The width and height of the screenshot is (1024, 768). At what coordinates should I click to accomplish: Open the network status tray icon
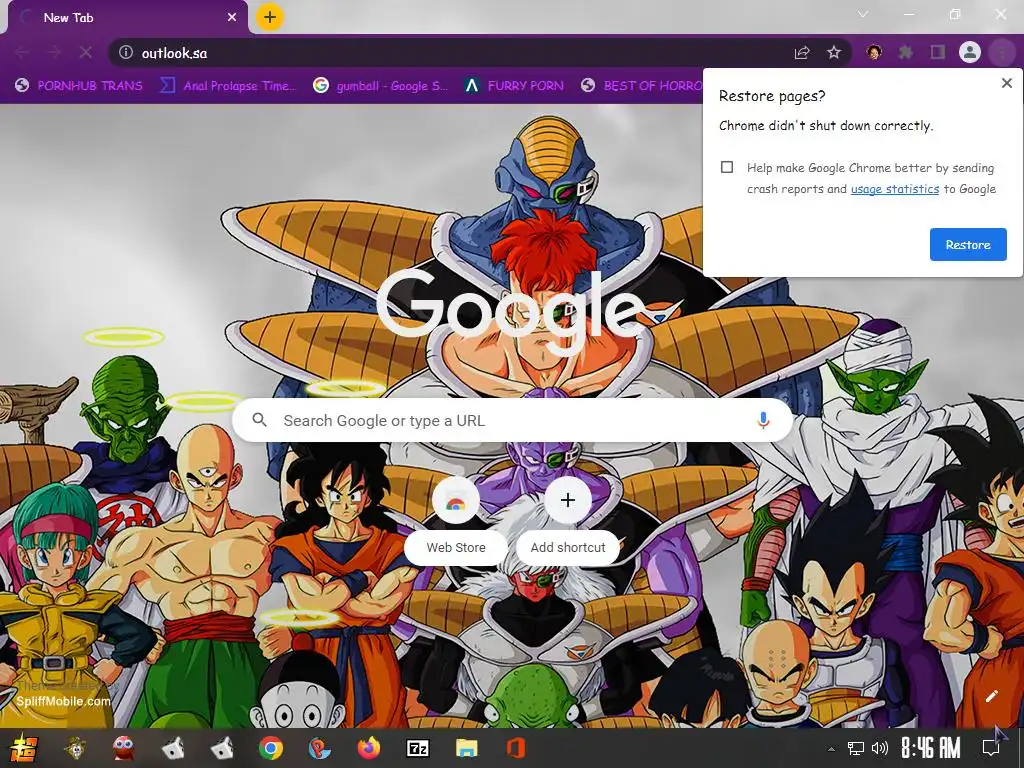[856, 748]
